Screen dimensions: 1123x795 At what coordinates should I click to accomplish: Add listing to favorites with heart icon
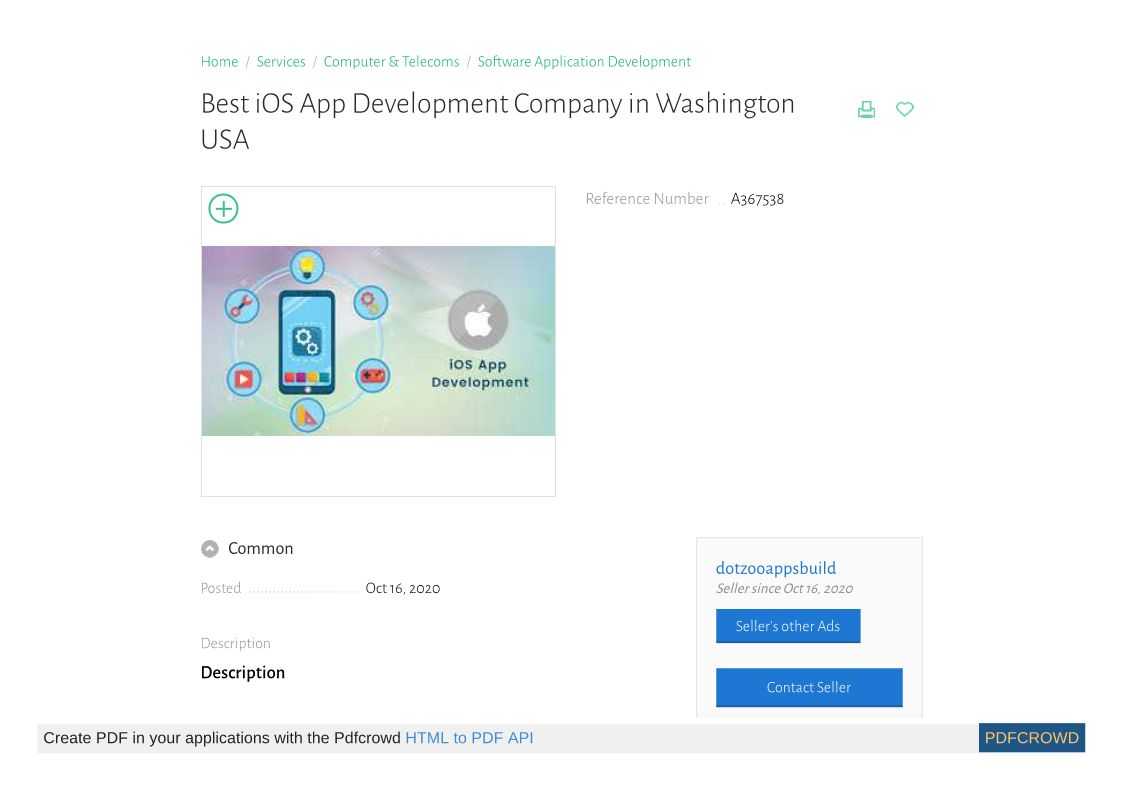click(904, 110)
